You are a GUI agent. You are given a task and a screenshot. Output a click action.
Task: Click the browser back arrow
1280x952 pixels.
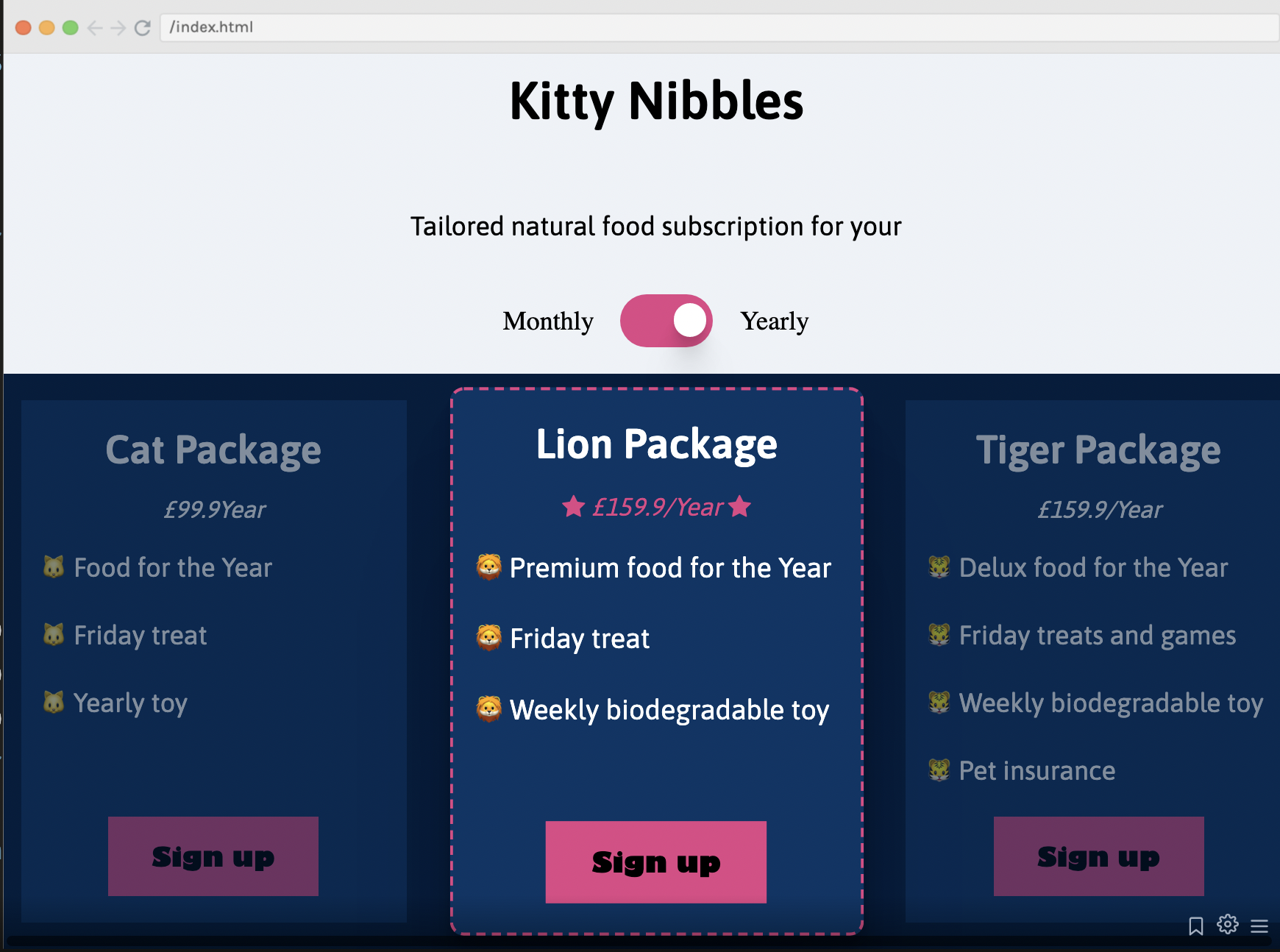pyautogui.click(x=95, y=28)
